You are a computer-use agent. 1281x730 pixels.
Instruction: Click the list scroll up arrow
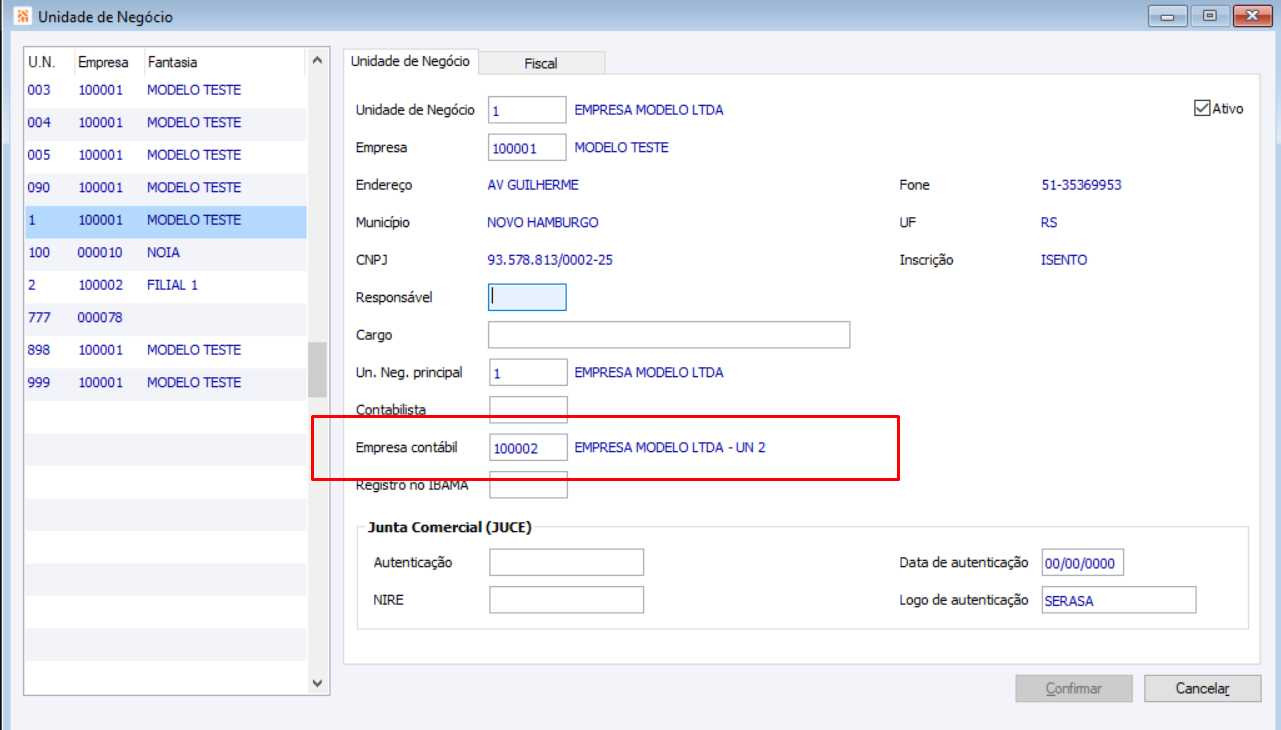(x=317, y=61)
